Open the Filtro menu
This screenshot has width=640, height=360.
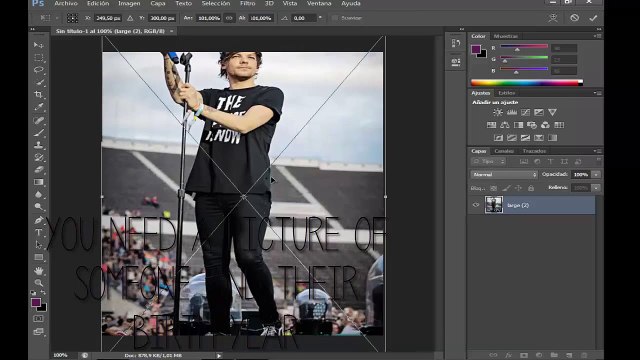247,3
